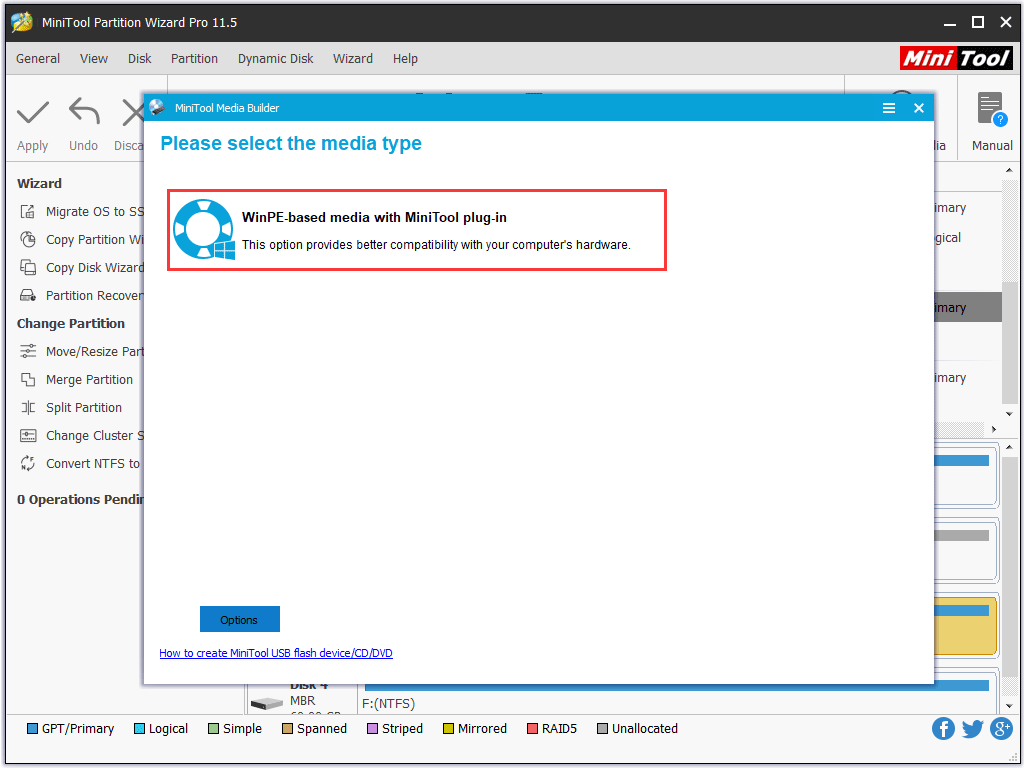The image size is (1024, 769).
Task: Click the Spanned legend color swatch
Action: click(x=287, y=729)
